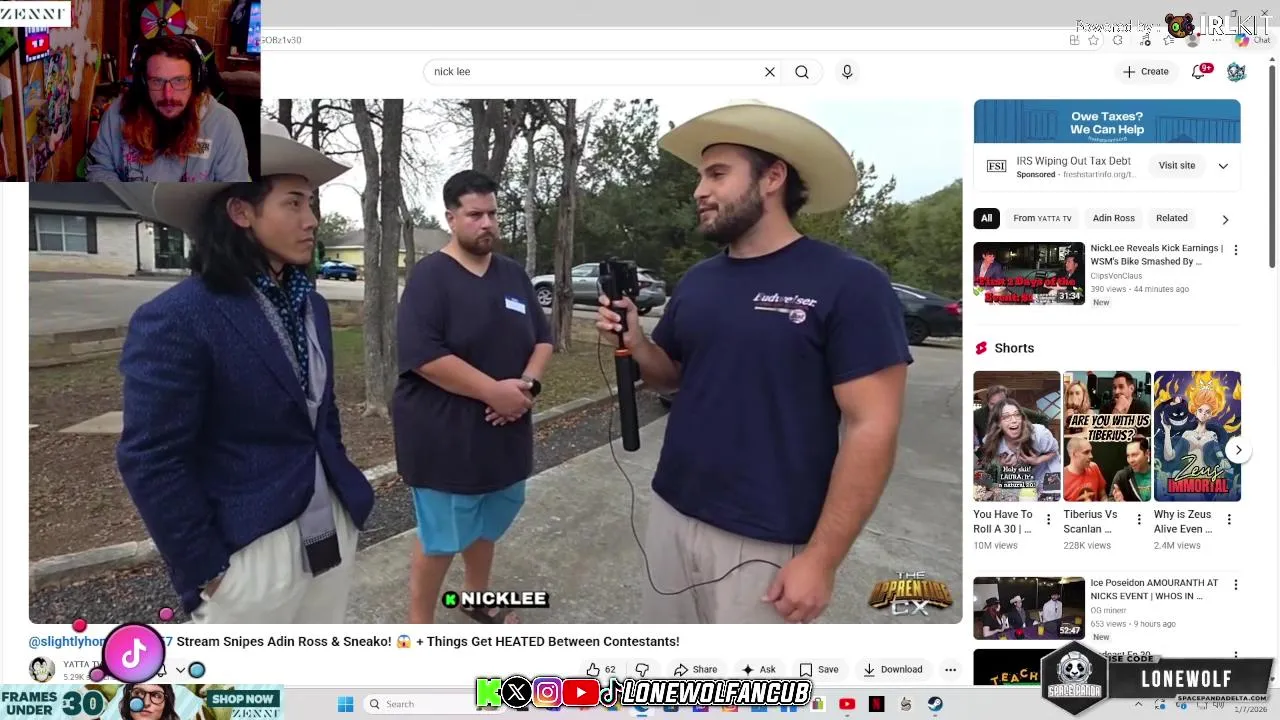Open the Copilot Chat button

1250,40
